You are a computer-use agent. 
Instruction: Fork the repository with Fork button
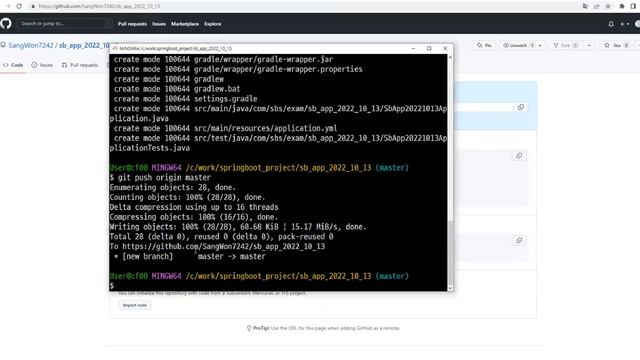click(x=566, y=45)
